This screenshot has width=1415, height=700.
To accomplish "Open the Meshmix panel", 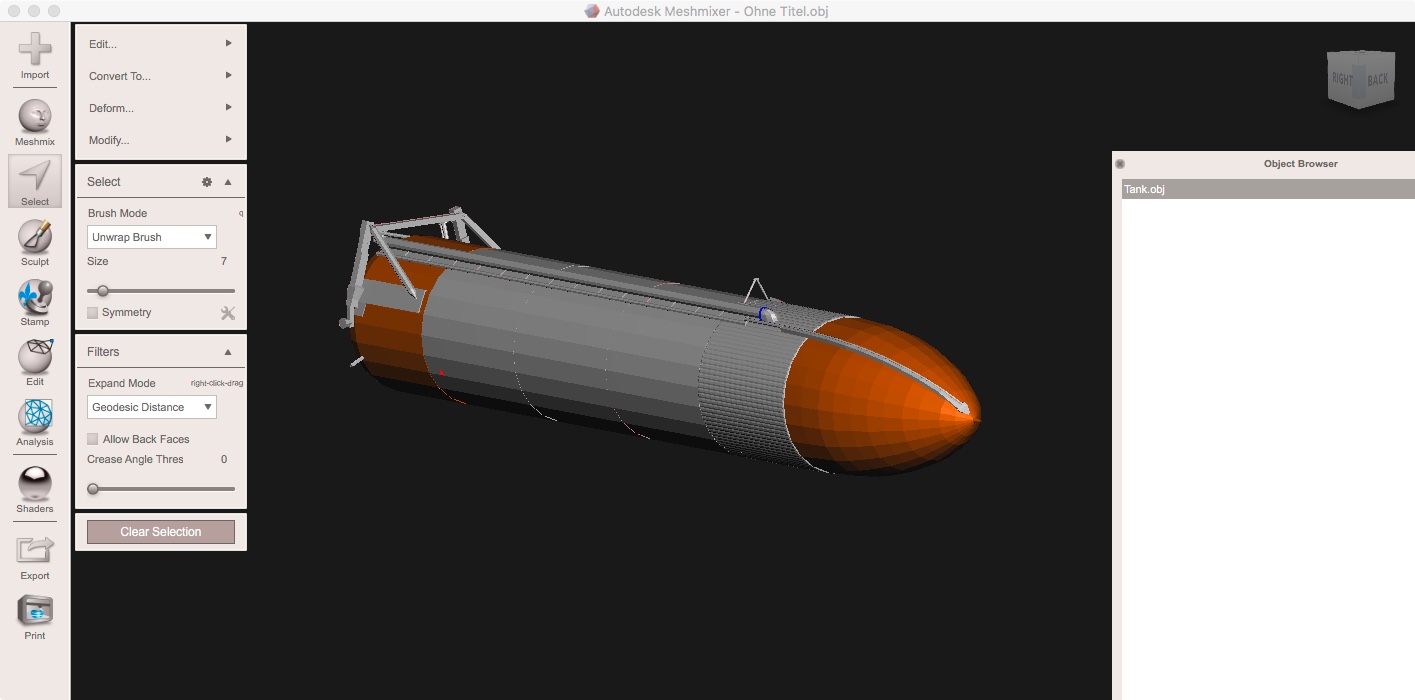I will [34, 120].
